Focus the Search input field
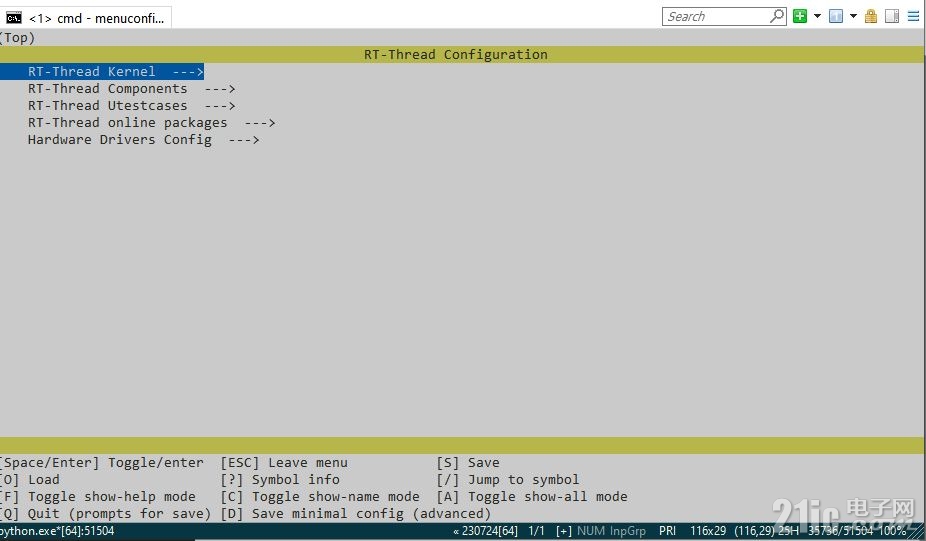926x541 pixels. pos(716,17)
